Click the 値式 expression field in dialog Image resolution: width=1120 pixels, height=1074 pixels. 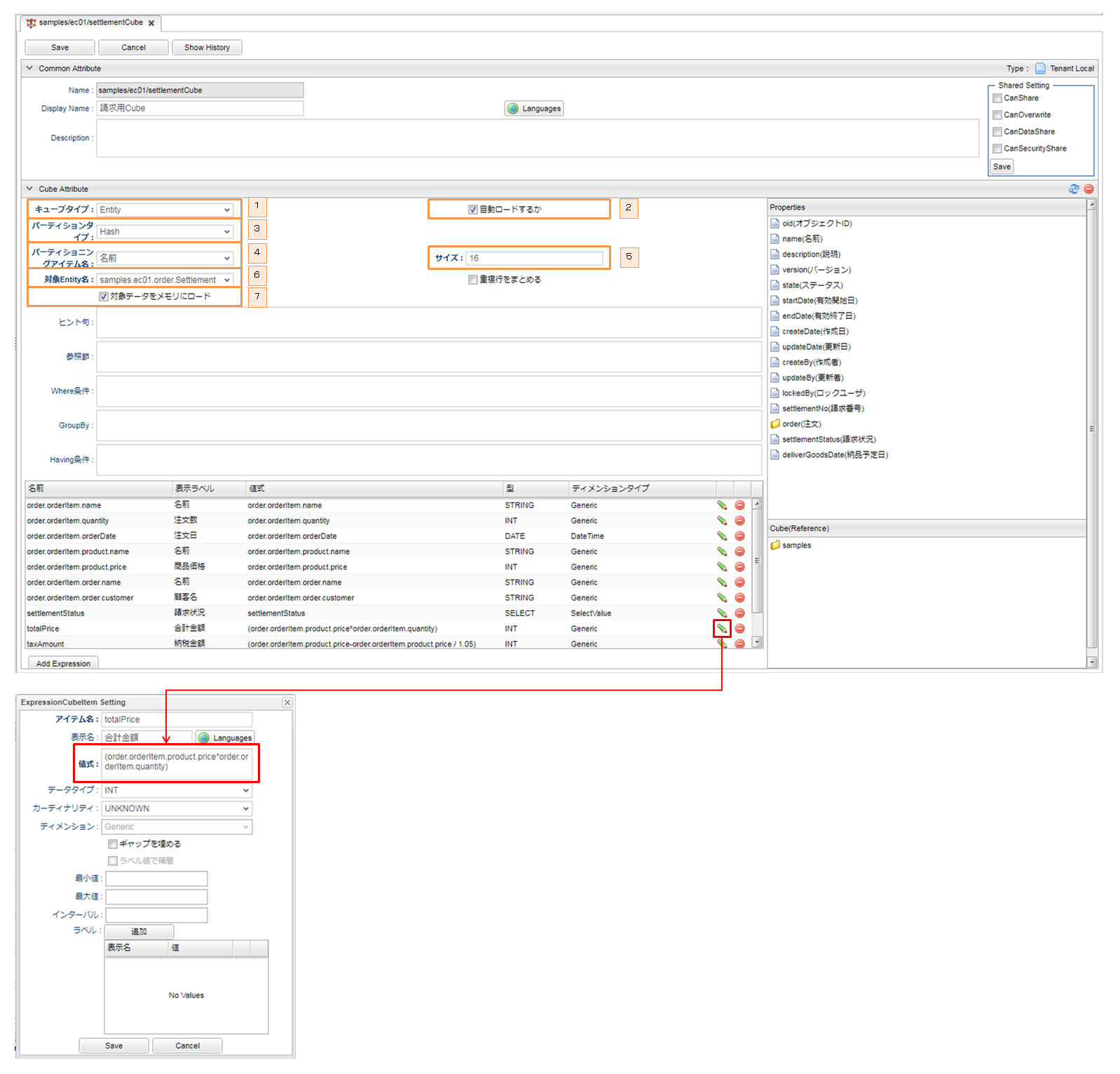pyautogui.click(x=177, y=764)
